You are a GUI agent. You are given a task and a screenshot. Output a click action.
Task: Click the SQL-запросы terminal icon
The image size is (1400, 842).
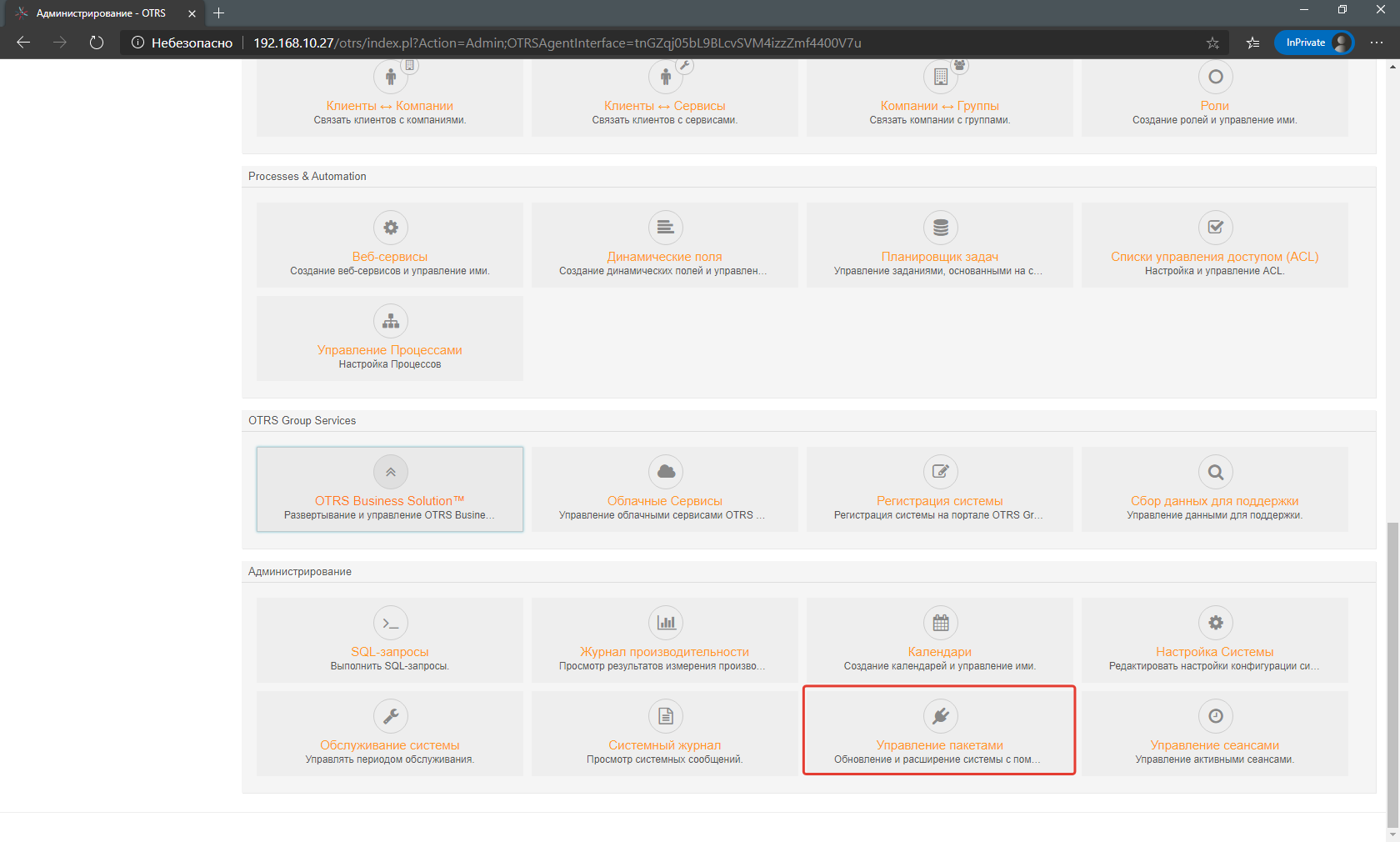(391, 623)
